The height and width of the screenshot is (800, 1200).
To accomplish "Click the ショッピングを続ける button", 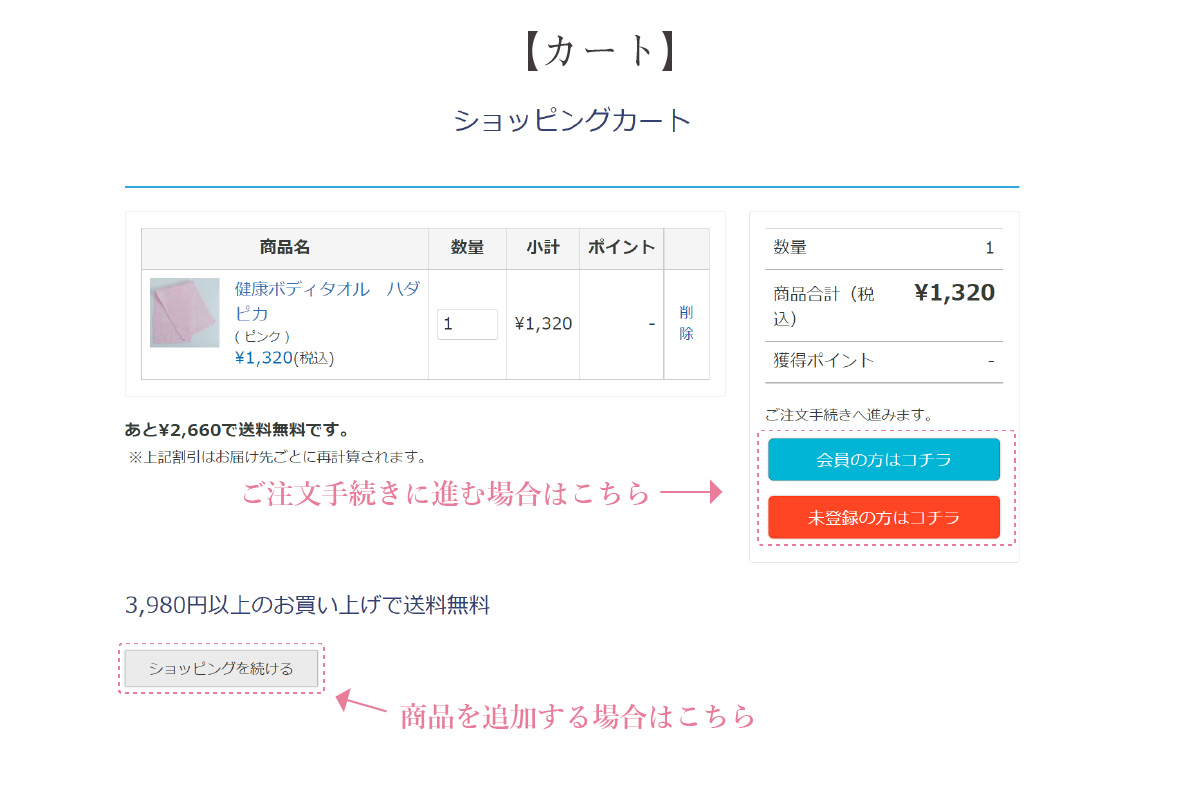I will (x=221, y=668).
